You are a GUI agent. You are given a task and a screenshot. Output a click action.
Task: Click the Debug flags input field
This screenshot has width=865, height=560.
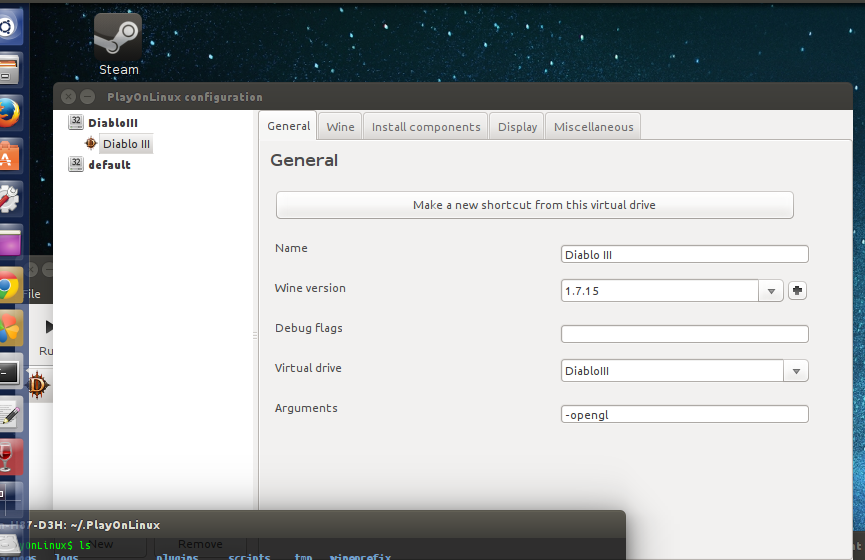coord(685,334)
